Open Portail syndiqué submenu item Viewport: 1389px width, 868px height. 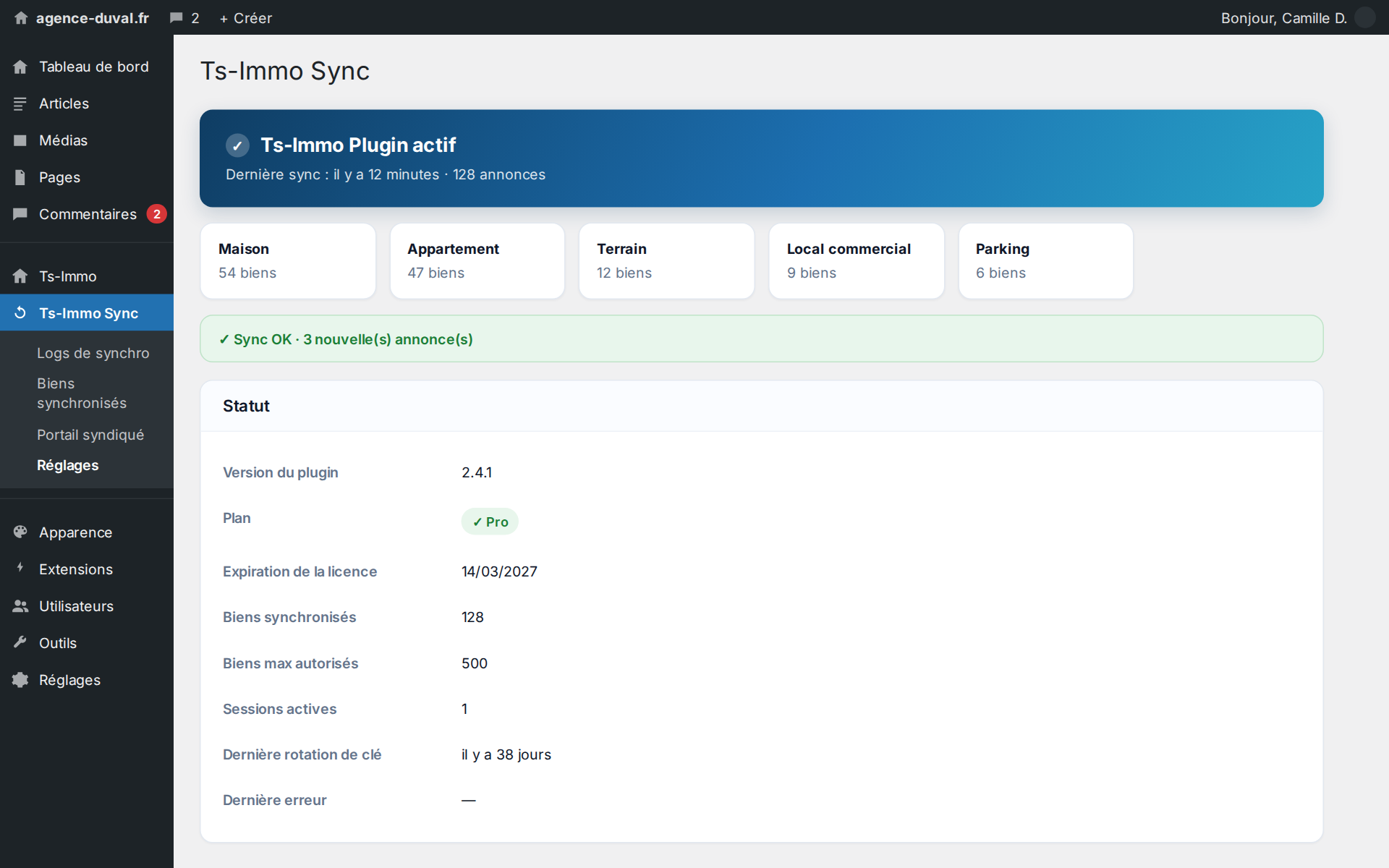[x=90, y=435]
